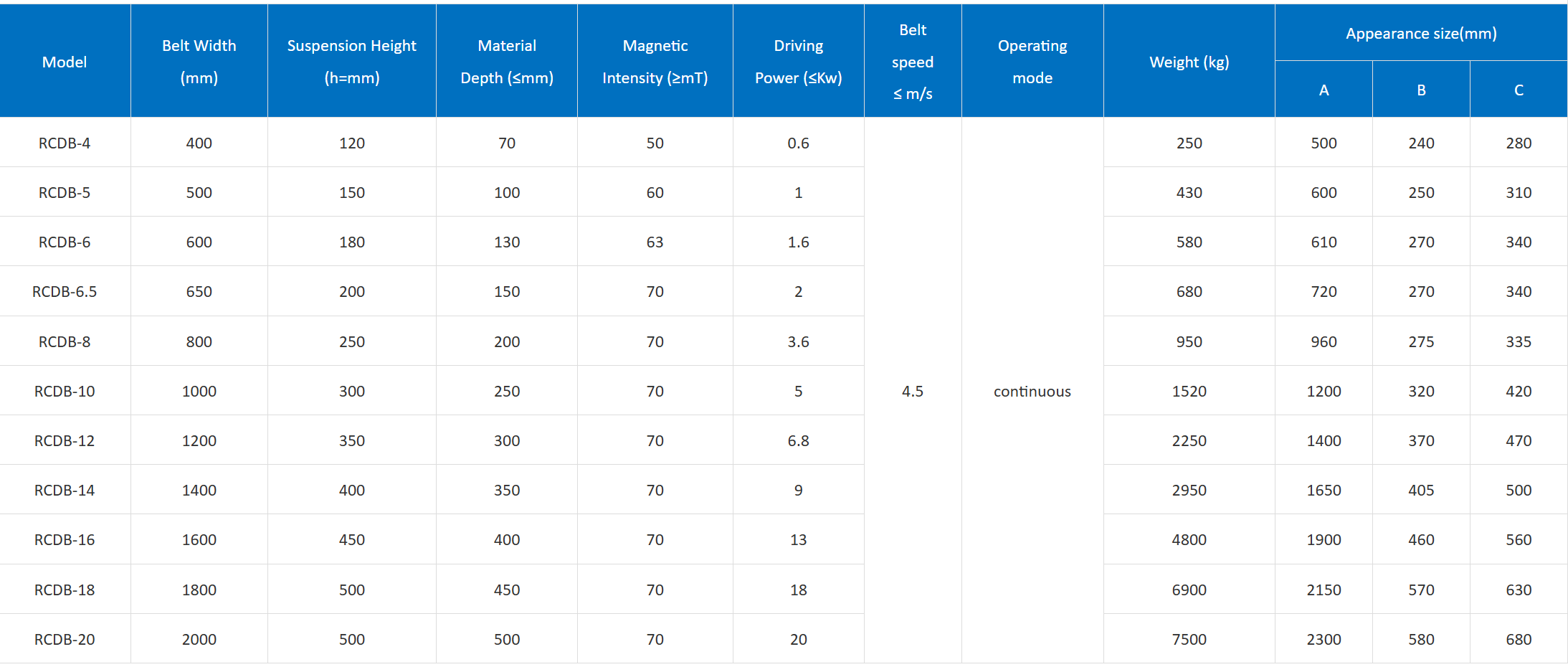
Task: Select the Magnetic Intensity header cell
Action: tap(655, 62)
